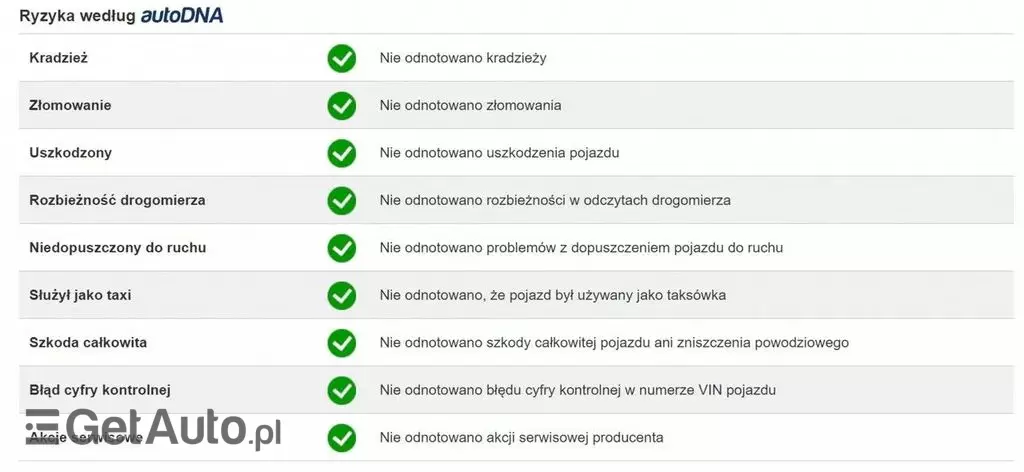Click the 'Szkoda całkowita' label
This screenshot has height=472, width=1024.
(x=88, y=342)
